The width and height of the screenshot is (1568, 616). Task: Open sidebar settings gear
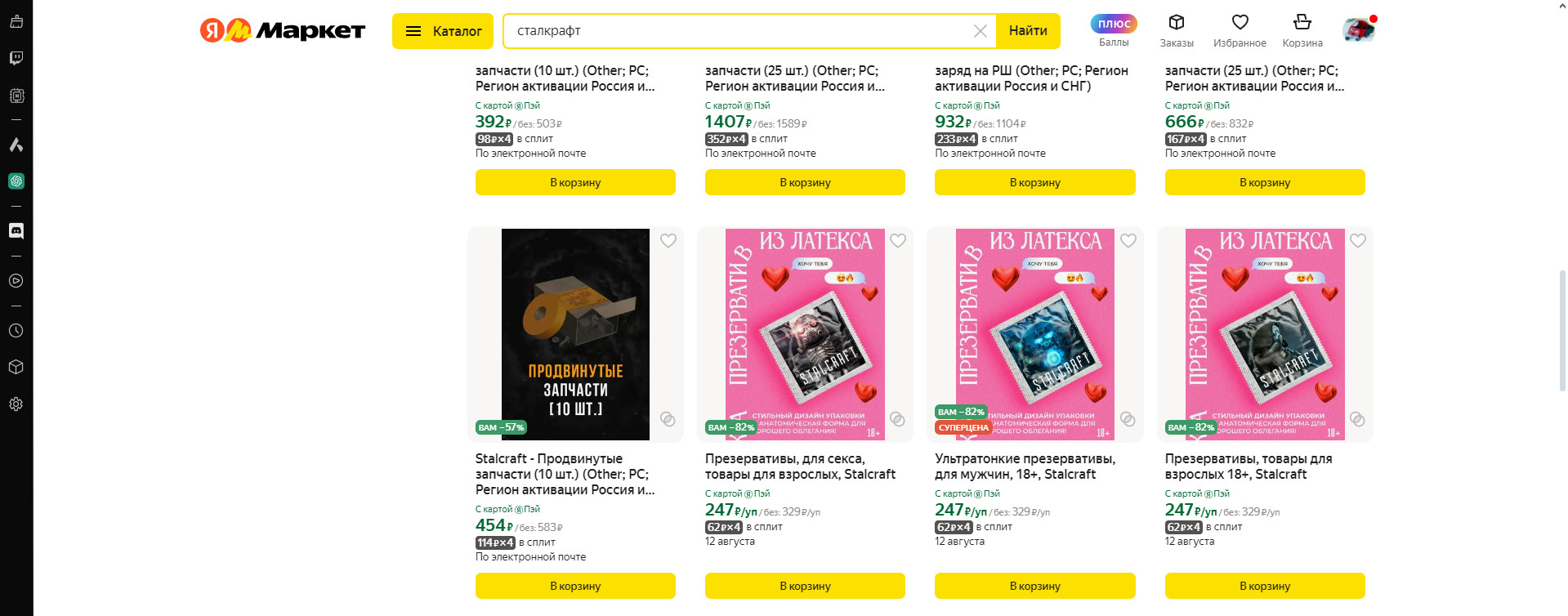16,404
